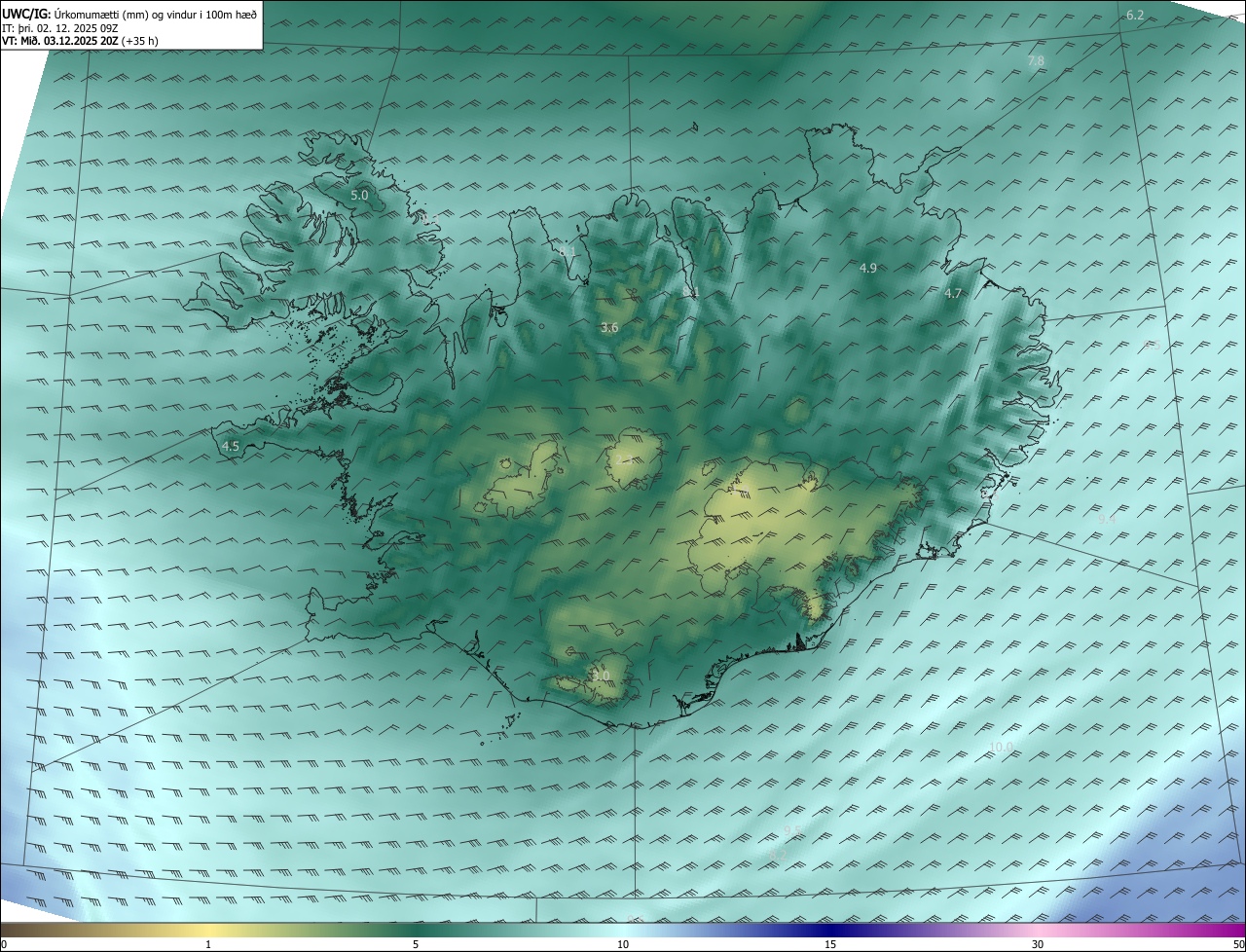Select the 3.0 value on the southern glacier
The image size is (1246, 952).
tap(601, 676)
